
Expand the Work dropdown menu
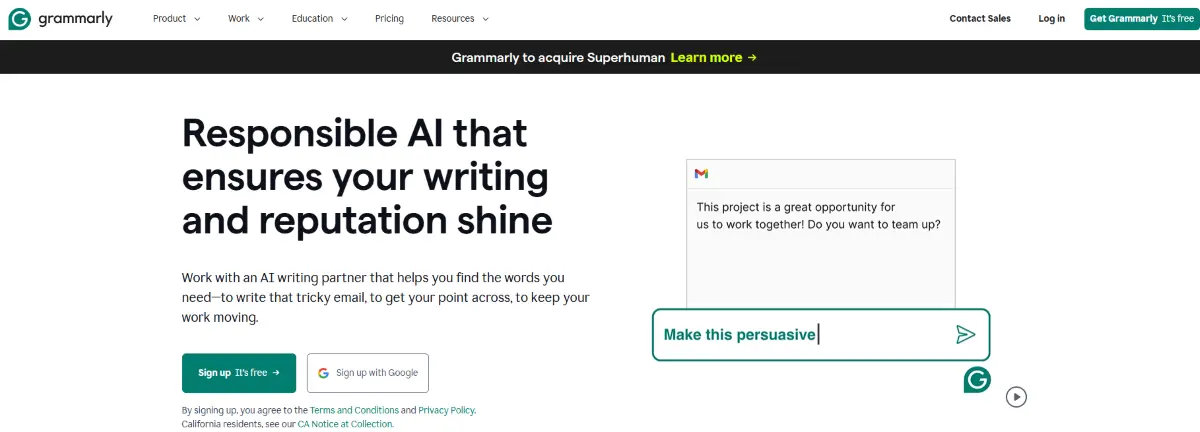(x=246, y=19)
